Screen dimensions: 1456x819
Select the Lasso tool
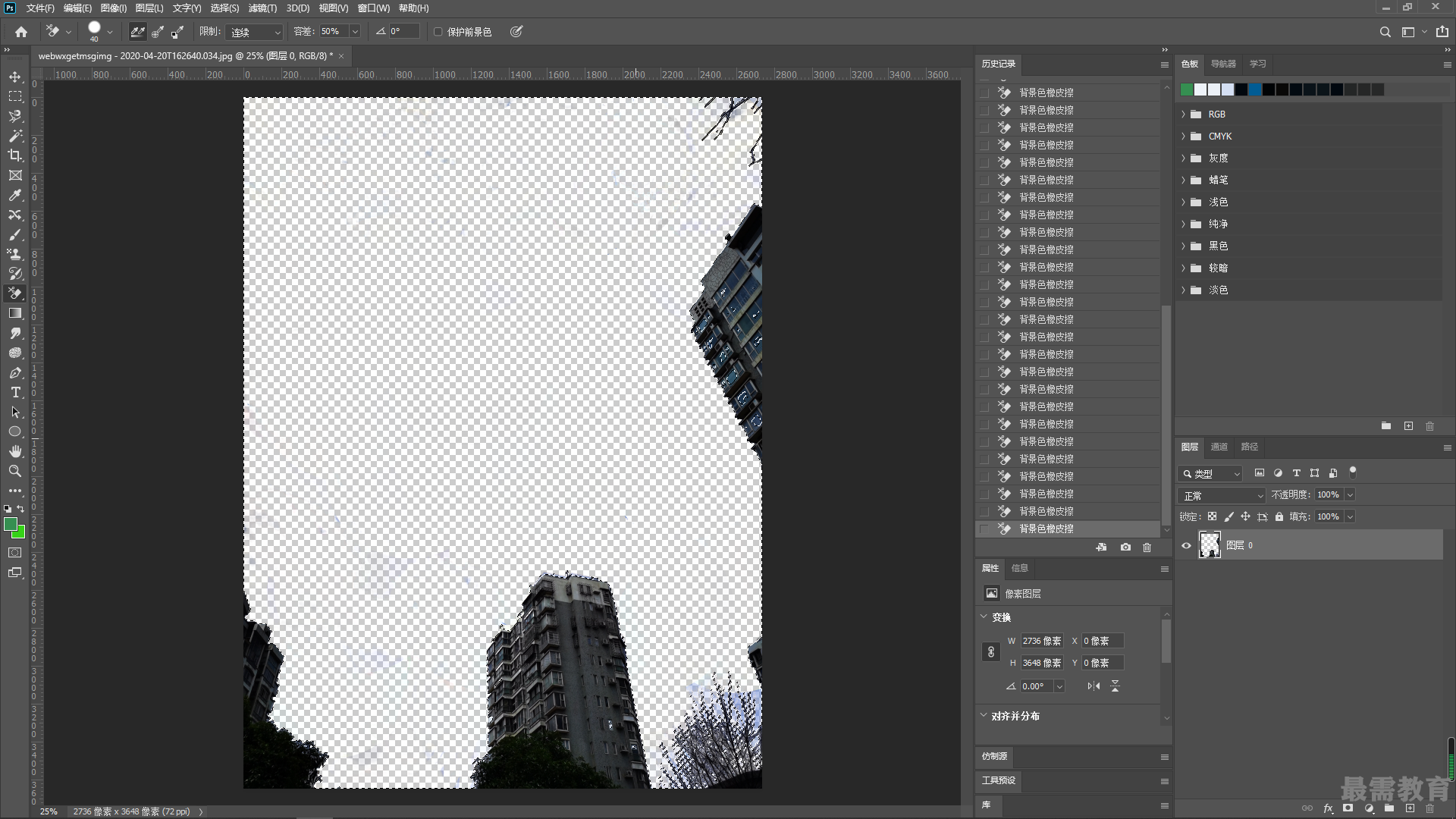tap(15, 116)
